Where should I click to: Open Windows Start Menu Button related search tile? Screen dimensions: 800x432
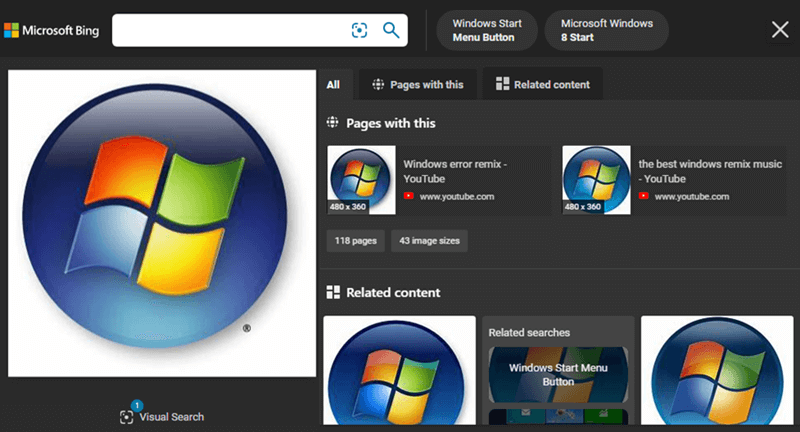click(x=558, y=374)
